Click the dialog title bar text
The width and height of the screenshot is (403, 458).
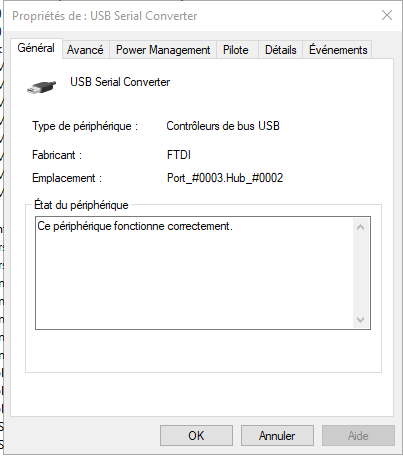click(x=105, y=16)
